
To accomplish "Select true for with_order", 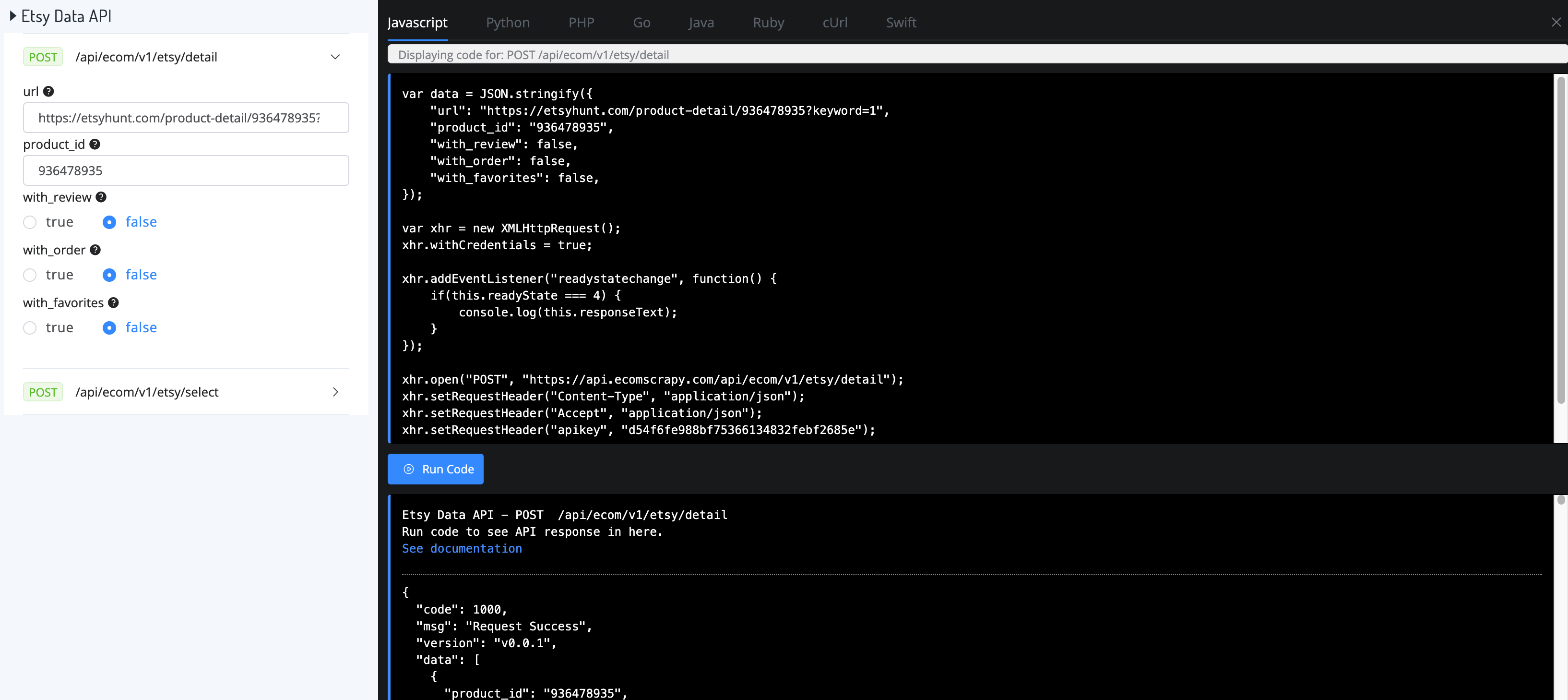I will click(x=30, y=276).
